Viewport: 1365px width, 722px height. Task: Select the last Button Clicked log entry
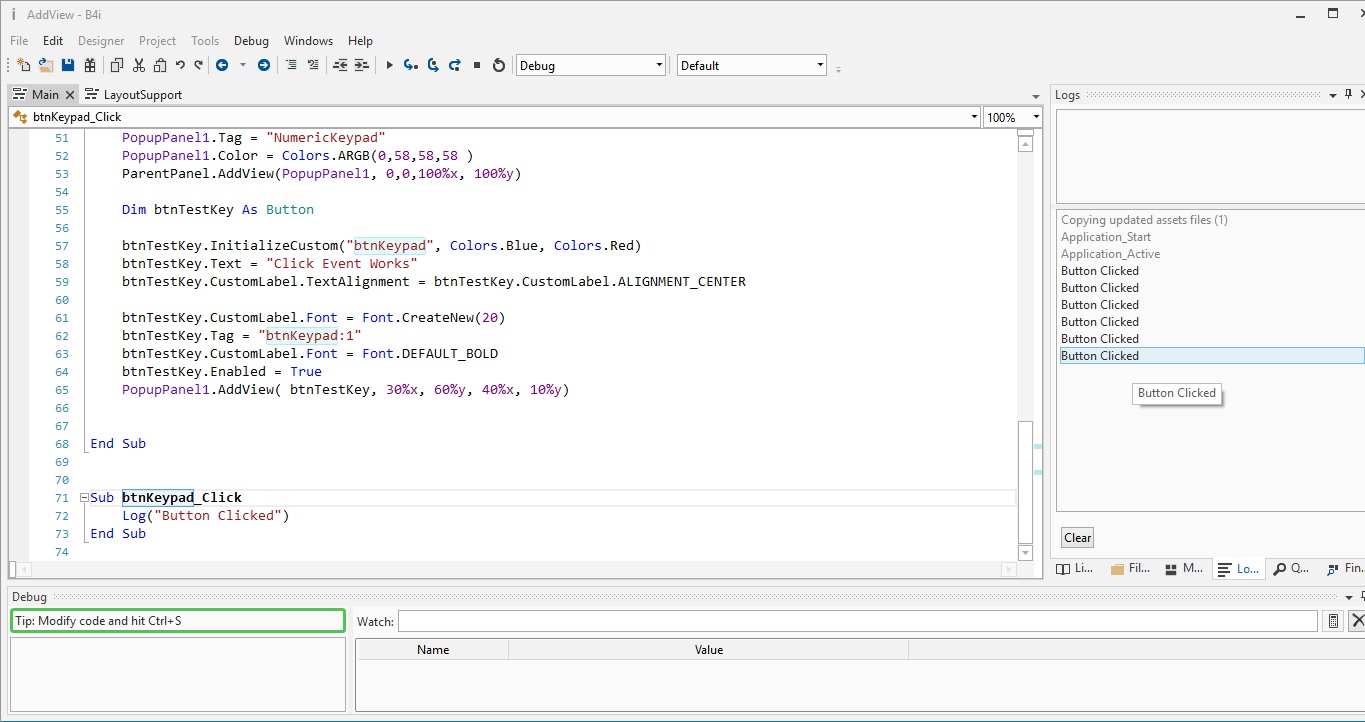[x=1100, y=356]
